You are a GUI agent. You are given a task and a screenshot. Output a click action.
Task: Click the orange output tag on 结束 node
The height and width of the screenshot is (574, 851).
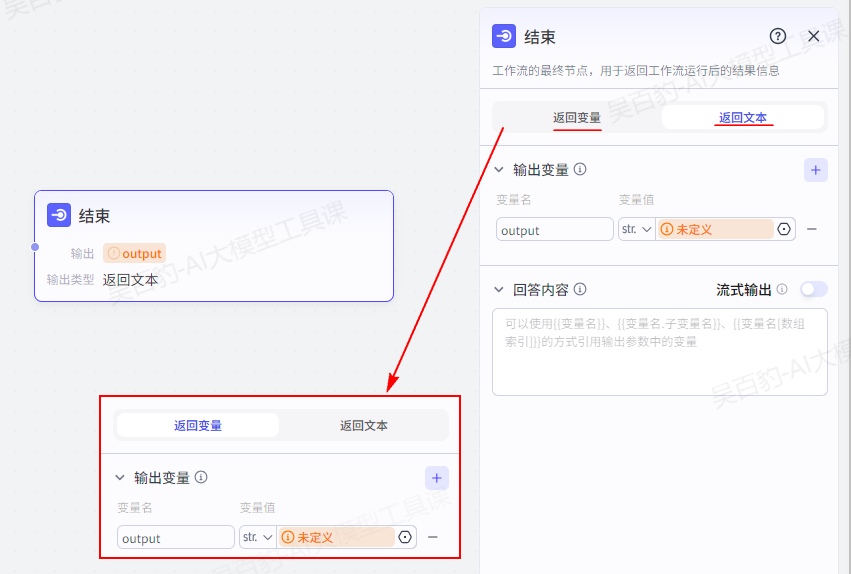[134, 253]
